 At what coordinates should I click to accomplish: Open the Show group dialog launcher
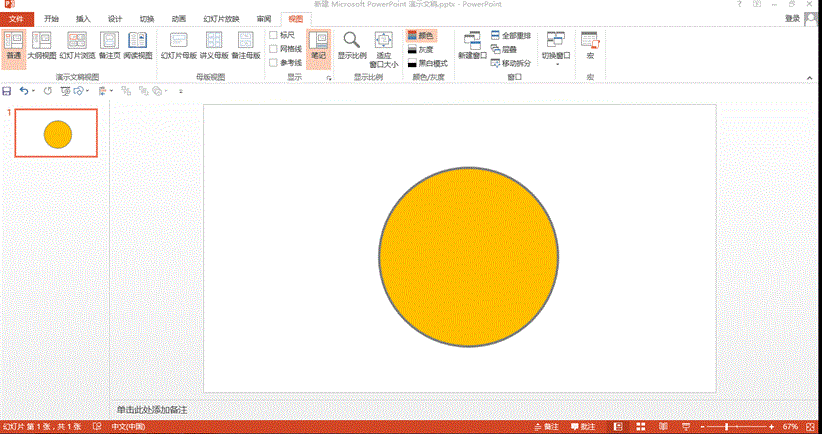tap(328, 77)
